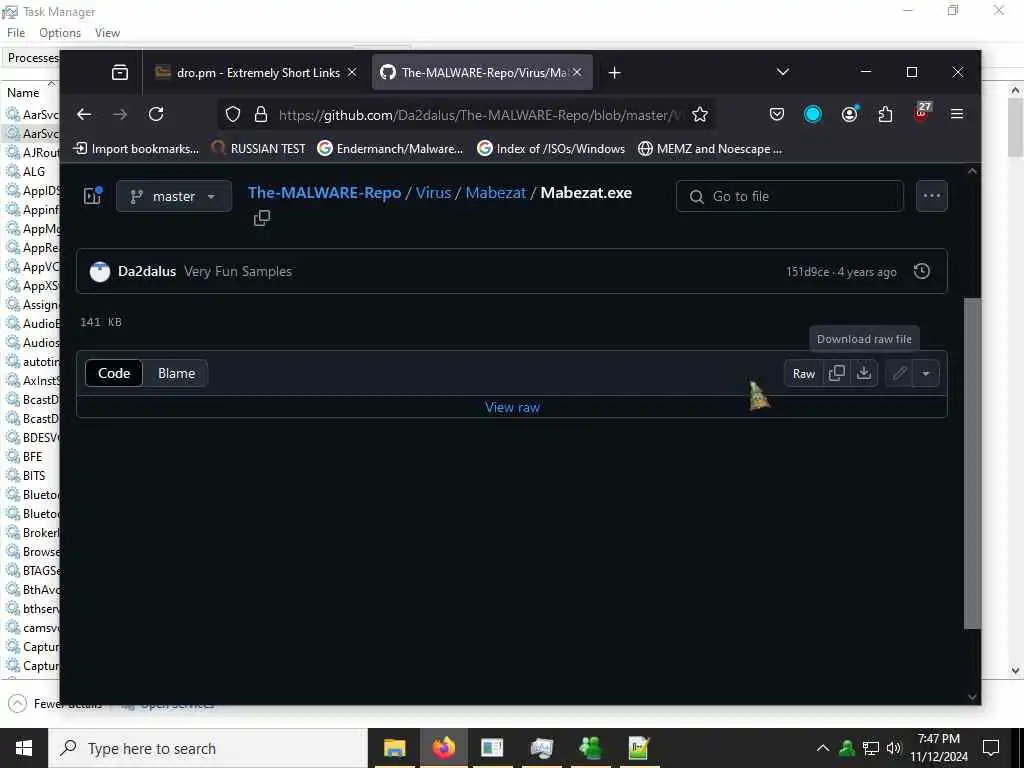
Task: Open Firefox account icon
Action: tap(850, 114)
